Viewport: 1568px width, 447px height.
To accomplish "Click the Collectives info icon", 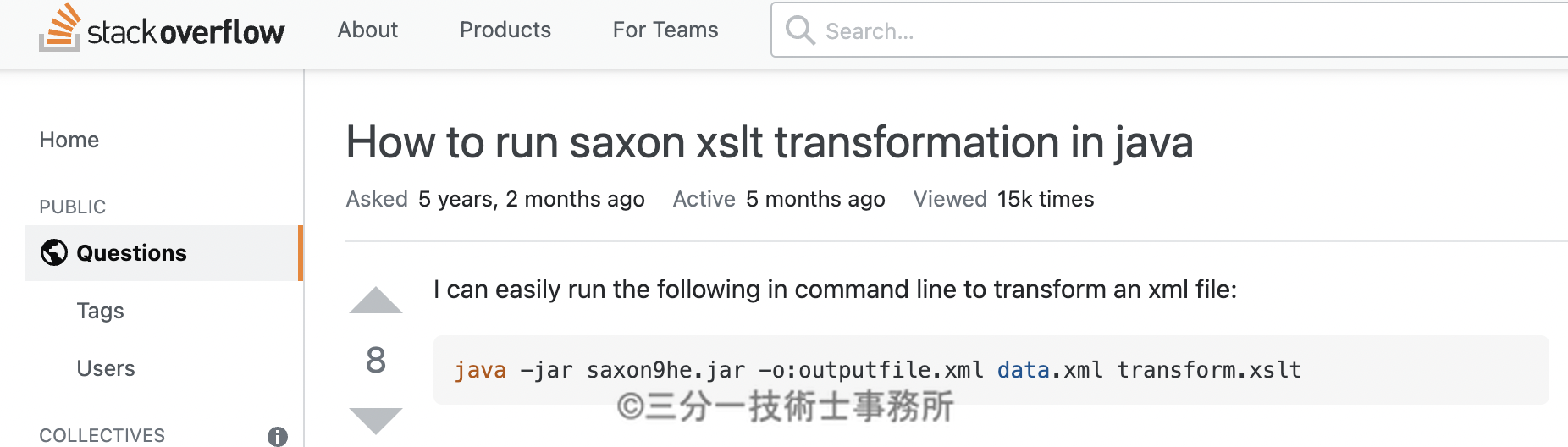I will pyautogui.click(x=278, y=436).
